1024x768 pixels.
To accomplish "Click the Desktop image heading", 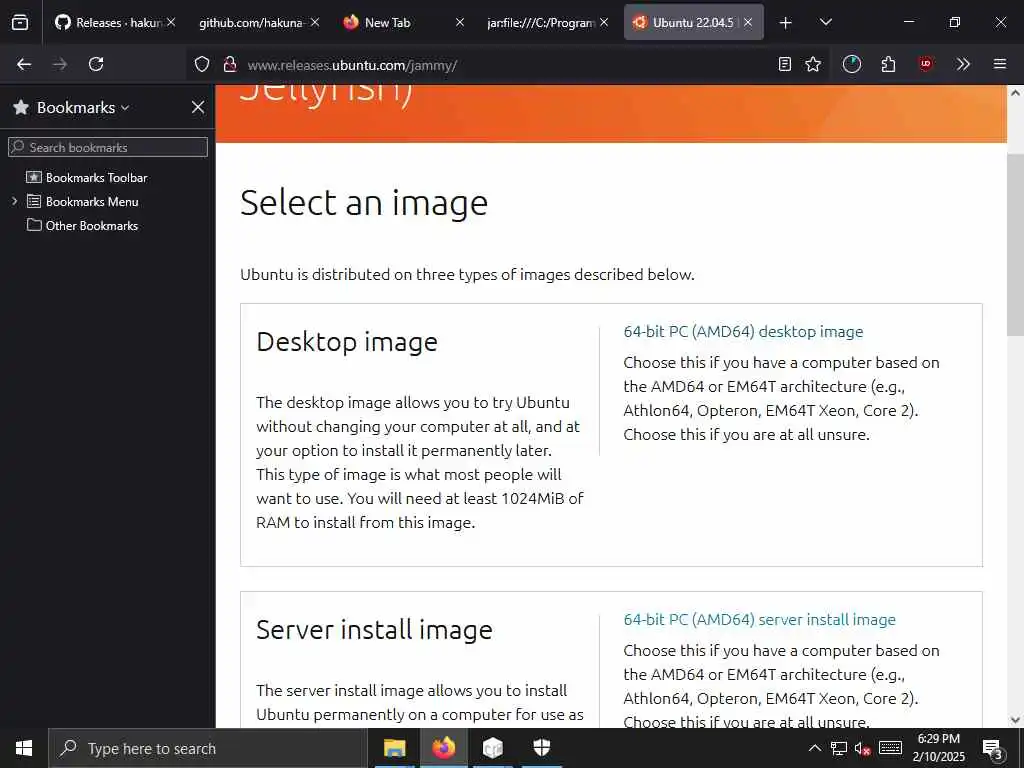I will (347, 342).
